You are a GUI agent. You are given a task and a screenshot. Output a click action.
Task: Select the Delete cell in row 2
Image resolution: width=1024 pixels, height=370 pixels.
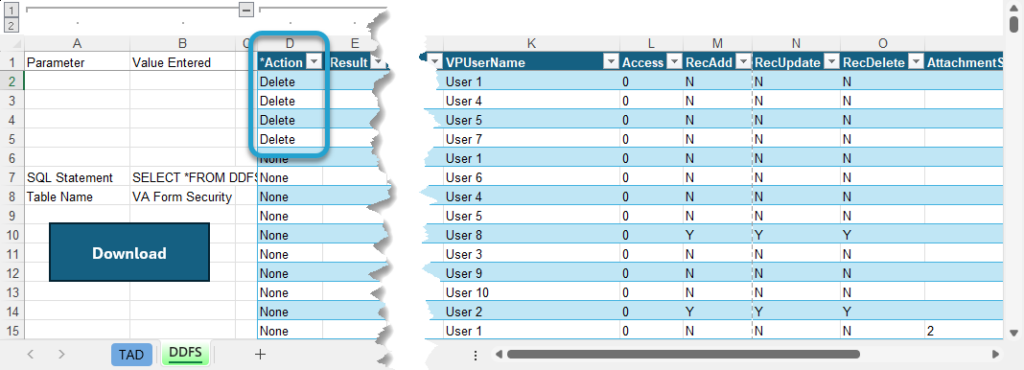(290, 82)
